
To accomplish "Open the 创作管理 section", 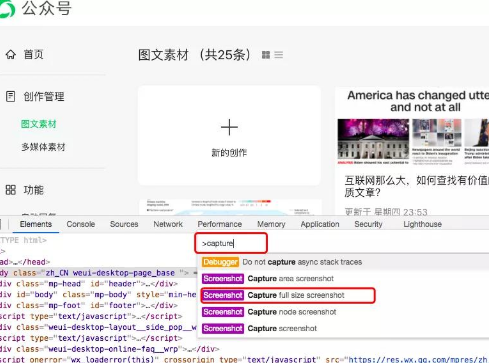I will coord(44,97).
